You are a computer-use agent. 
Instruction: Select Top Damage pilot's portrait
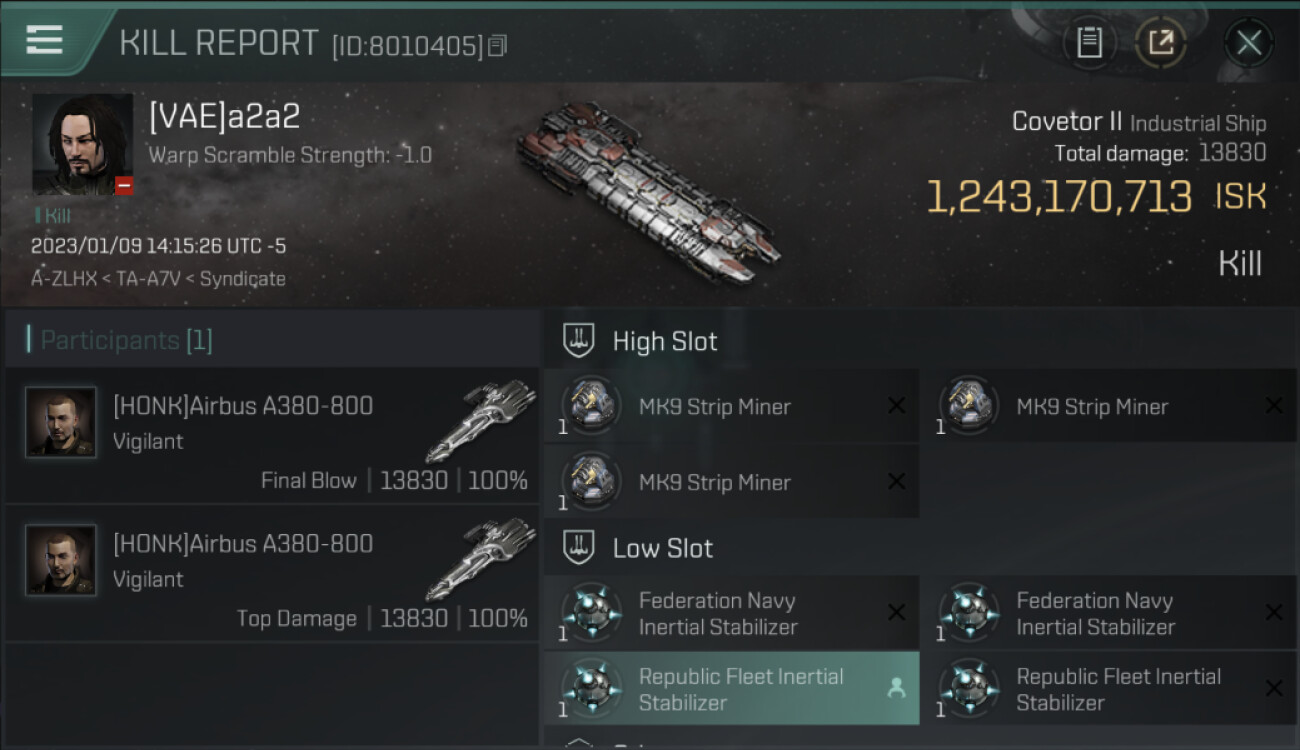[61, 560]
